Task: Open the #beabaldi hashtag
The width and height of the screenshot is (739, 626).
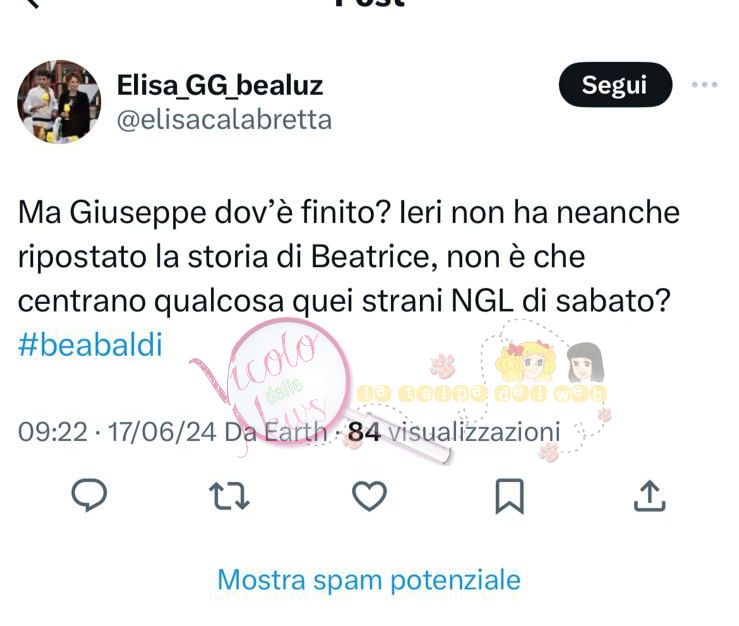Action: pos(90,345)
